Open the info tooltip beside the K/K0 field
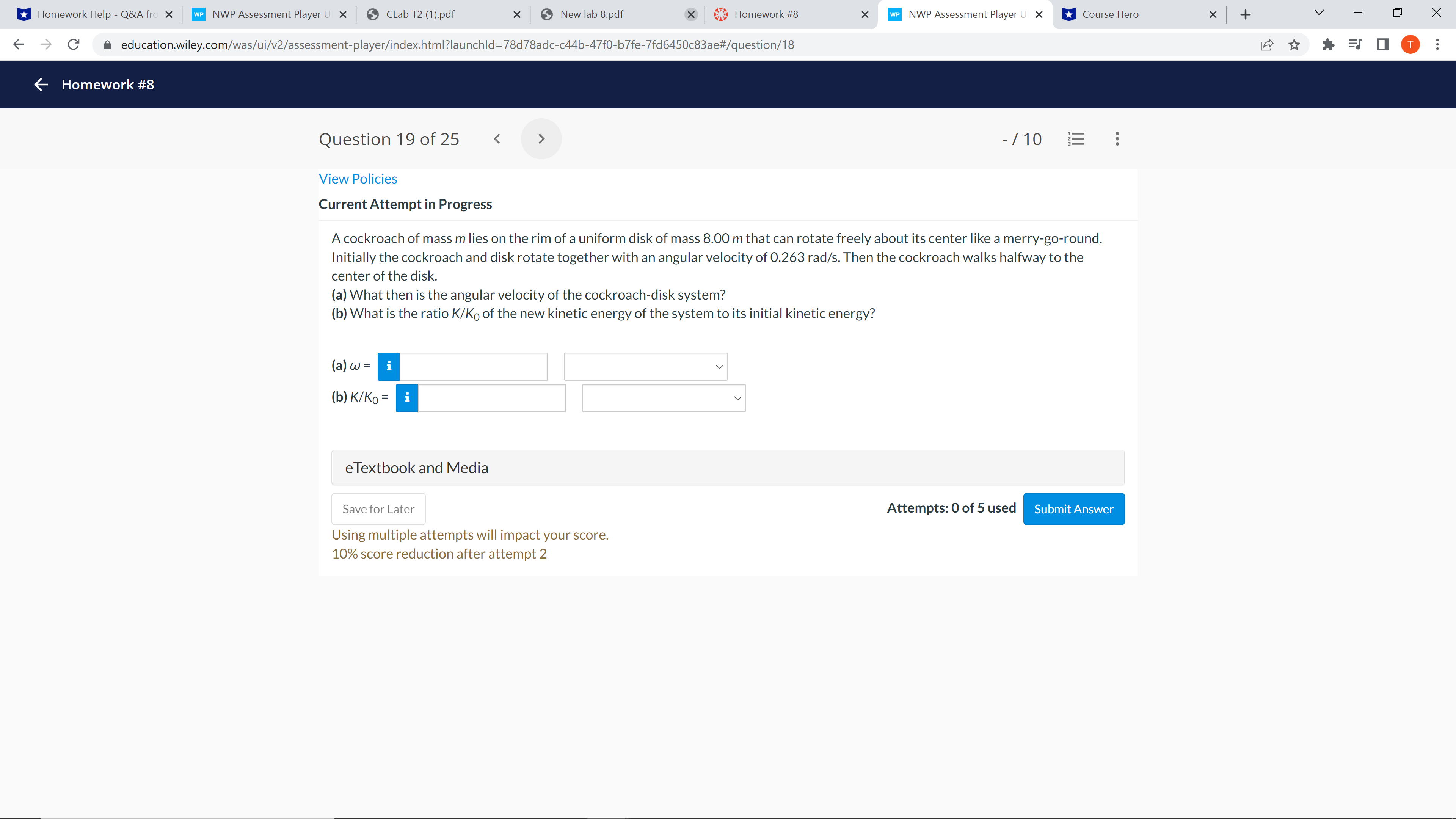This screenshot has width=1456, height=819. coord(407,398)
